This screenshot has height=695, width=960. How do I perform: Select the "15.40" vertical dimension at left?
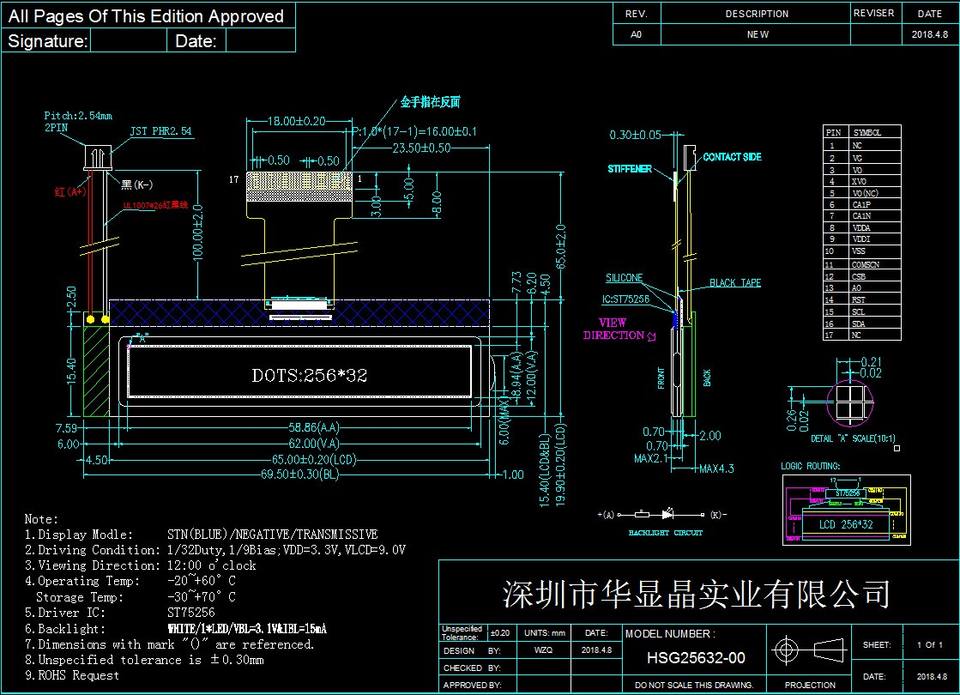(x=71, y=372)
